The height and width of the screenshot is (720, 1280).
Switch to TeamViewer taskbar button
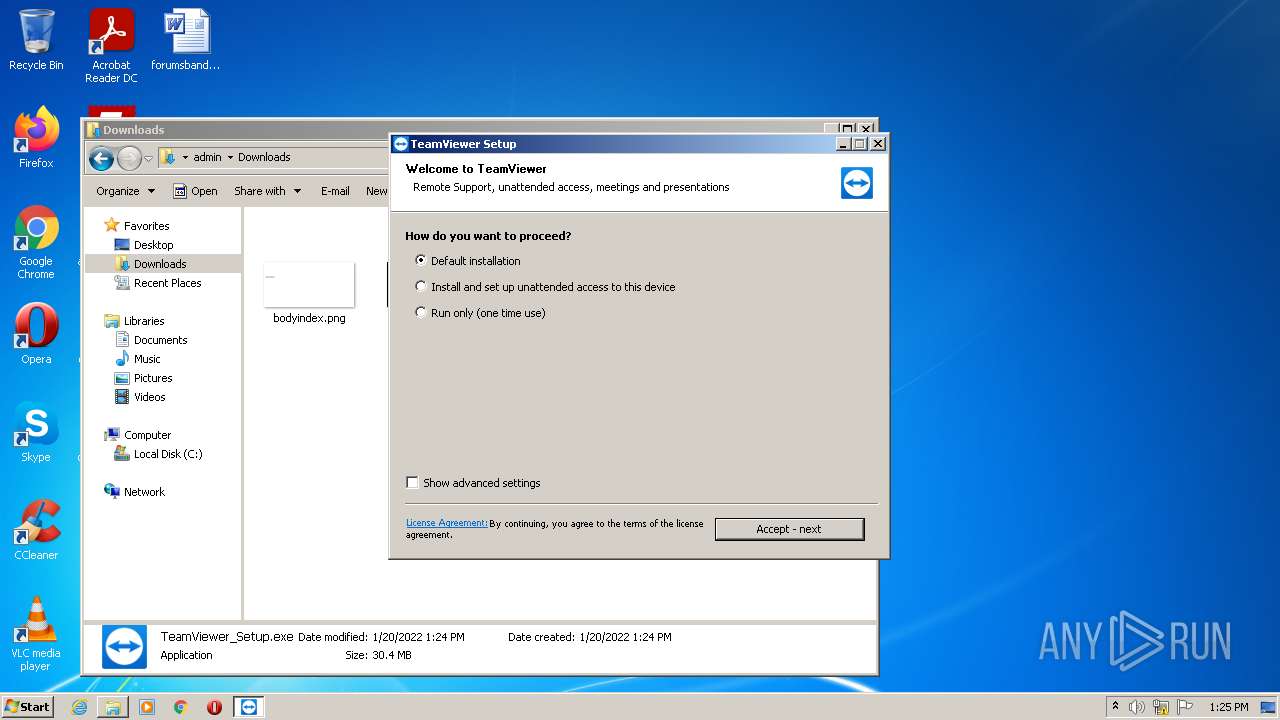249,707
